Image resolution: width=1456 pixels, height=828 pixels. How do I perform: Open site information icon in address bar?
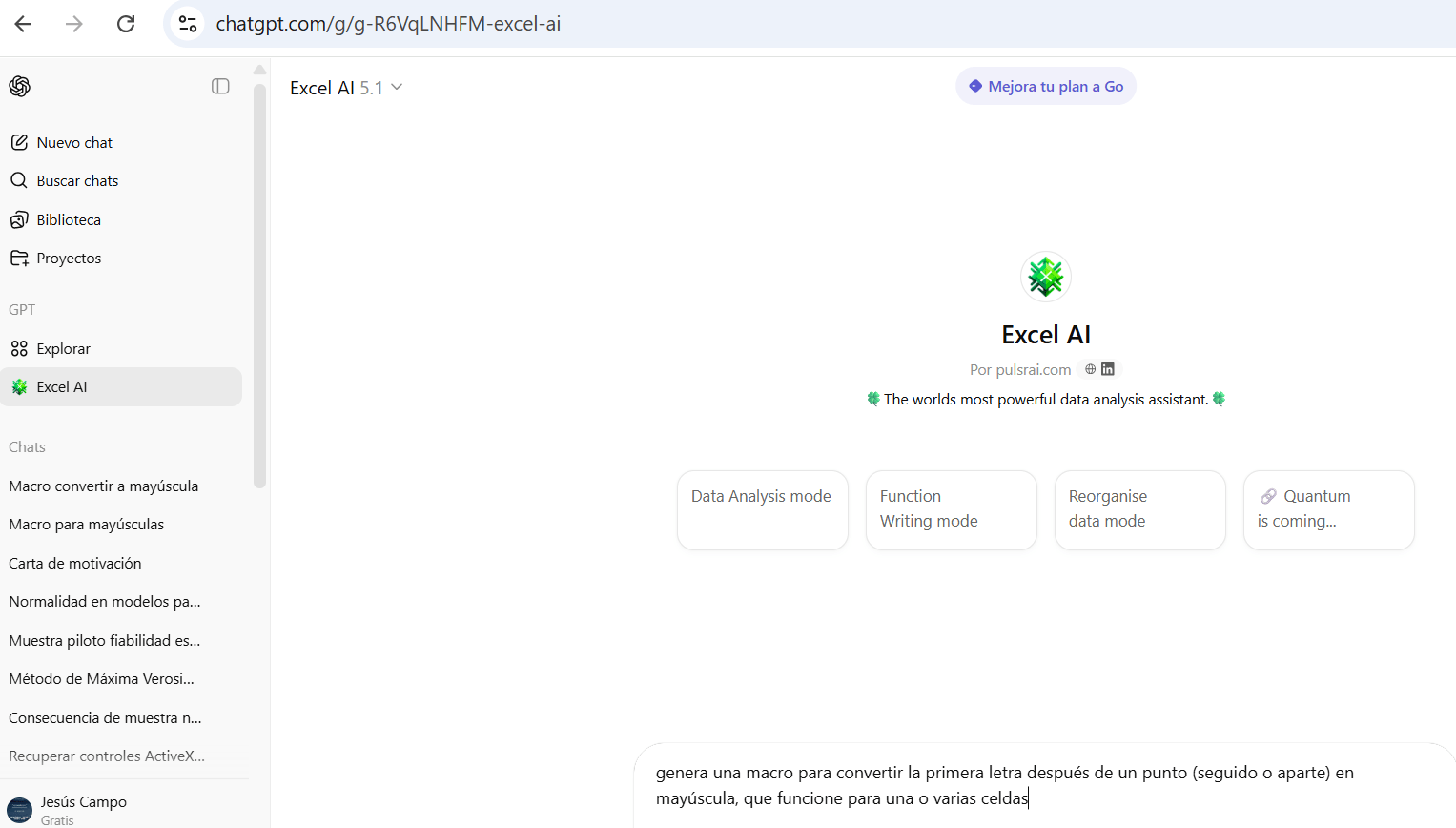click(x=188, y=24)
